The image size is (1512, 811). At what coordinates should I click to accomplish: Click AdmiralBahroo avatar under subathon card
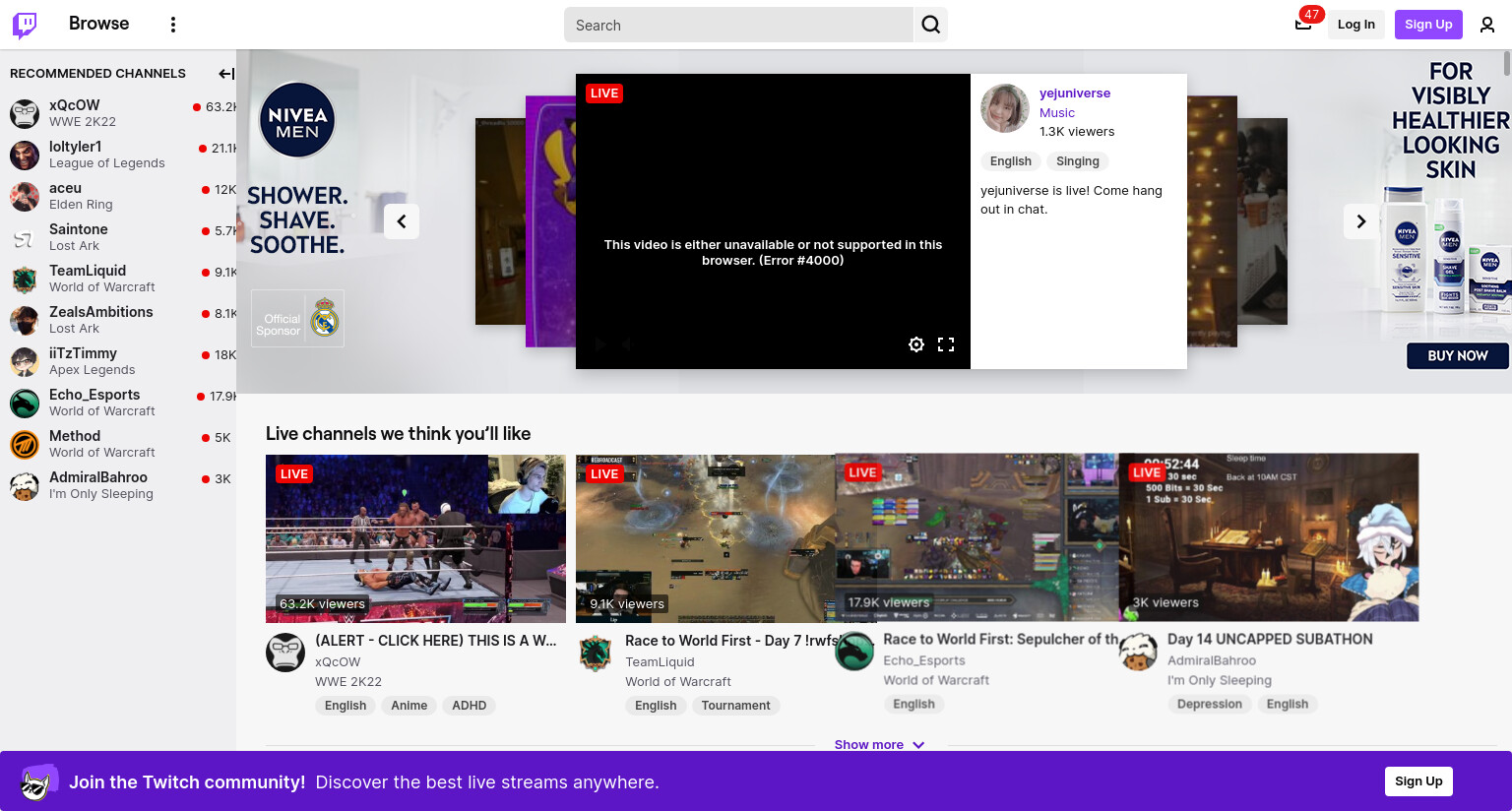coord(1139,652)
